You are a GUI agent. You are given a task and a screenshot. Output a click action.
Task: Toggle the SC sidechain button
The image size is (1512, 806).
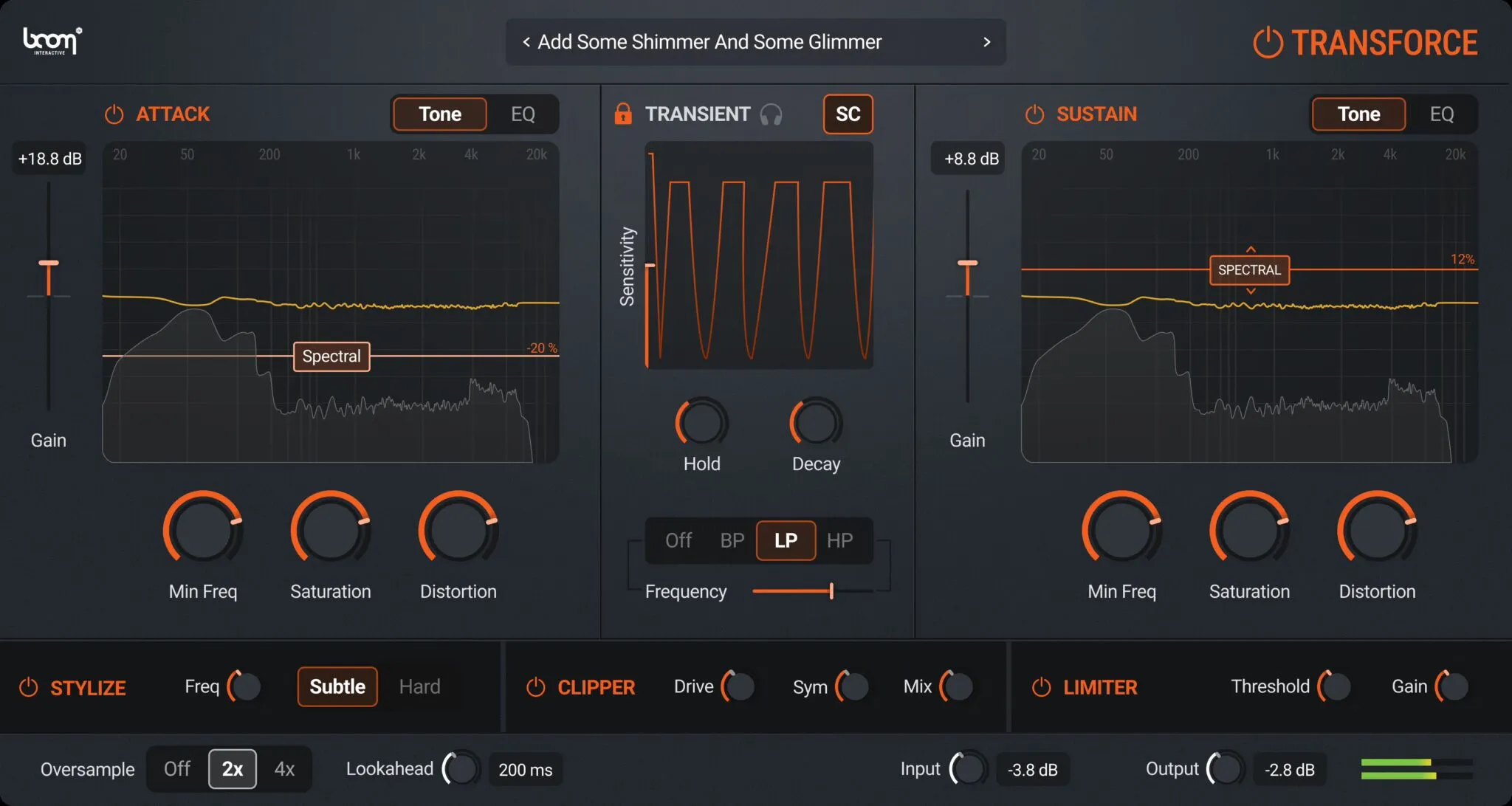[848, 114]
